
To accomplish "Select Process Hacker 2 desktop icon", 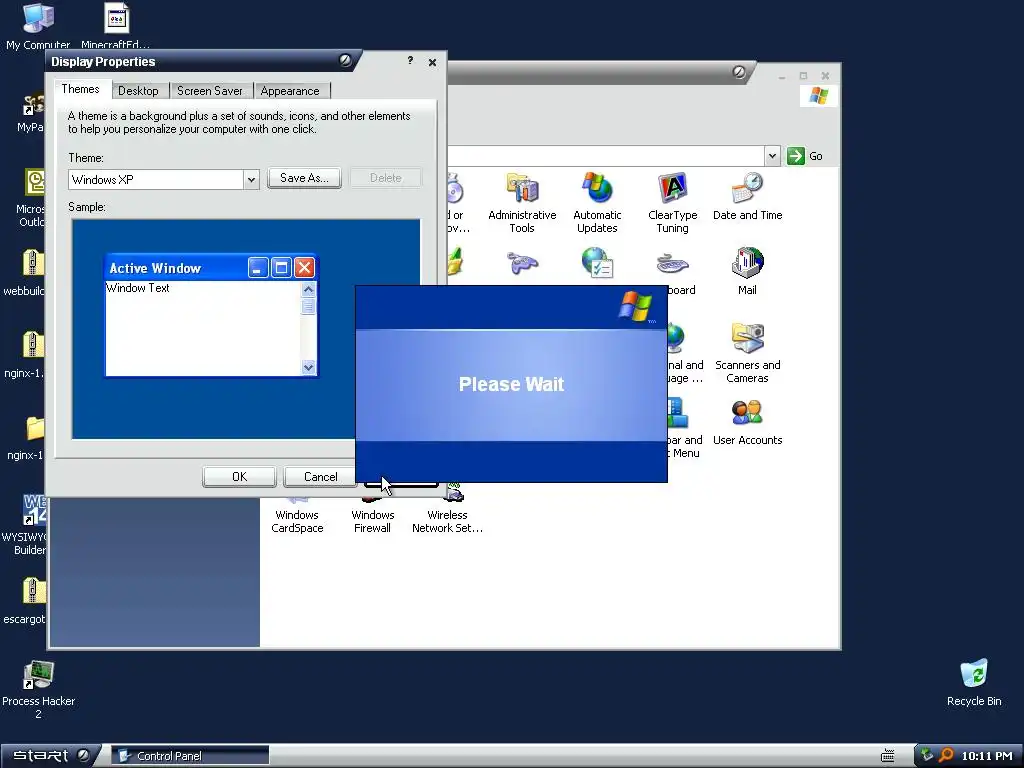I will pyautogui.click(x=39, y=690).
